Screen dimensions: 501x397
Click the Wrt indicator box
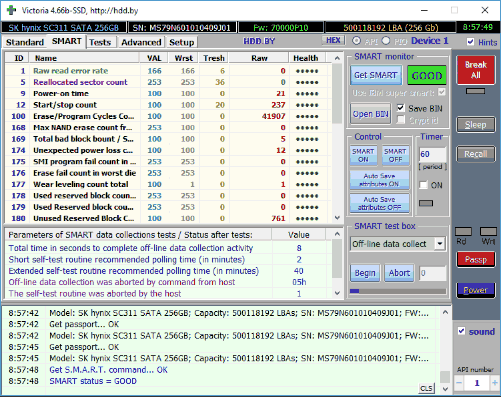tap(488, 231)
